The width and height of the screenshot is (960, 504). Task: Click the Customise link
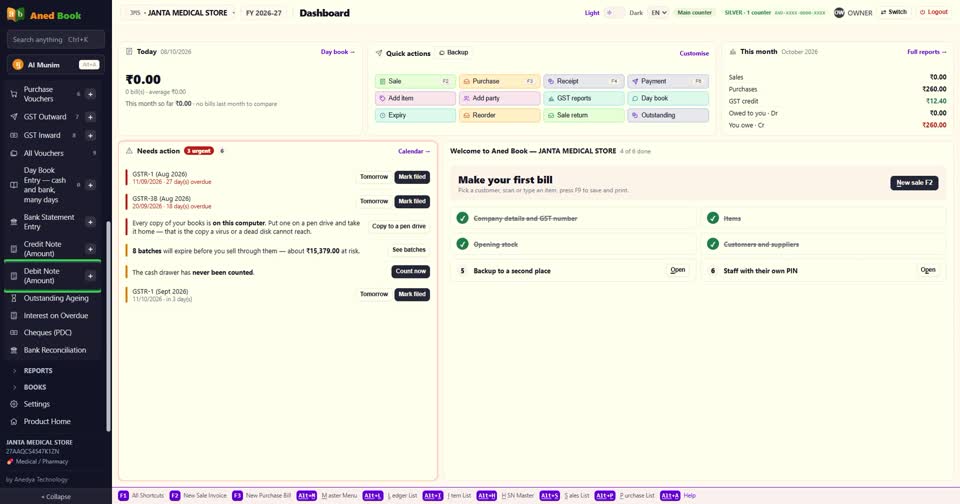pyautogui.click(x=694, y=53)
